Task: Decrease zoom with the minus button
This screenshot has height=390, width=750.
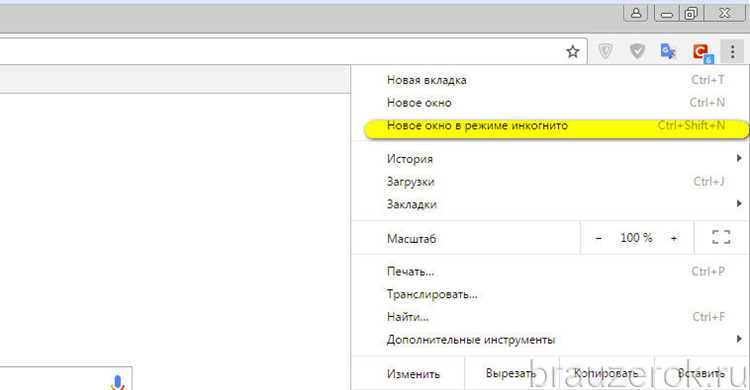Action: [598, 238]
